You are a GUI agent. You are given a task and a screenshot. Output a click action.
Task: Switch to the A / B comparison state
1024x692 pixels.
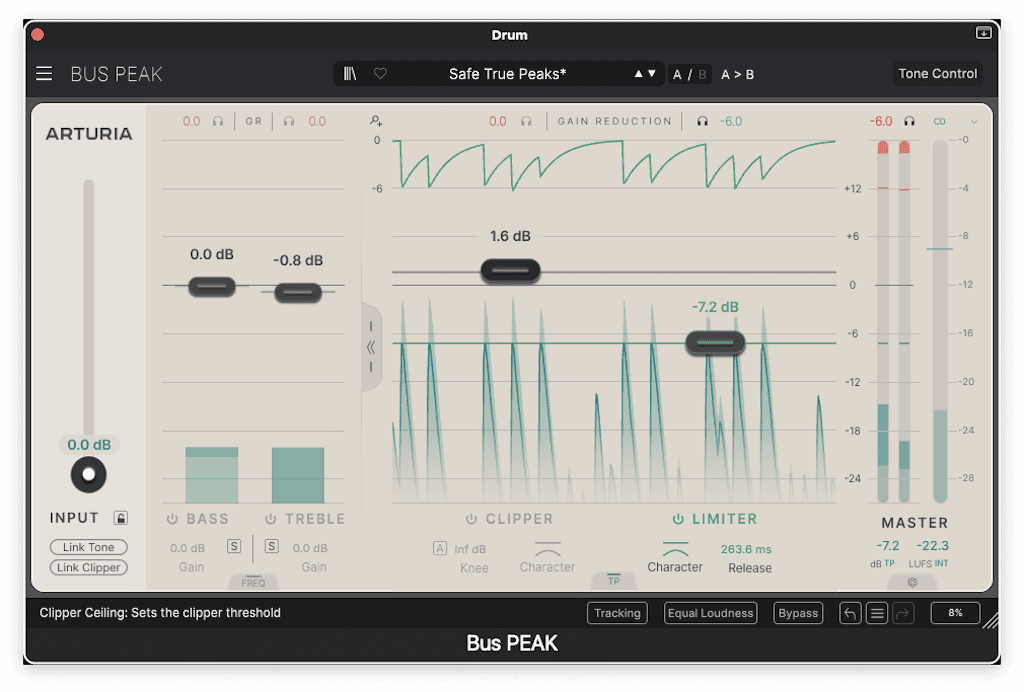[690, 74]
